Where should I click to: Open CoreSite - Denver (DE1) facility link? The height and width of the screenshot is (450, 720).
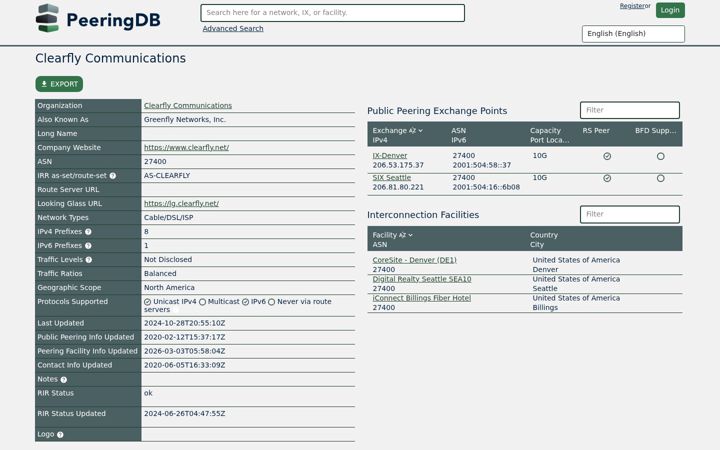coord(415,260)
